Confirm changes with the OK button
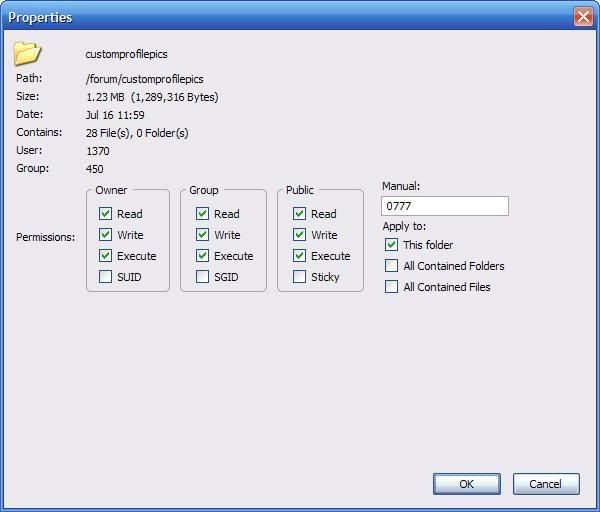Screen dimensions: 600x512 [x=466, y=484]
